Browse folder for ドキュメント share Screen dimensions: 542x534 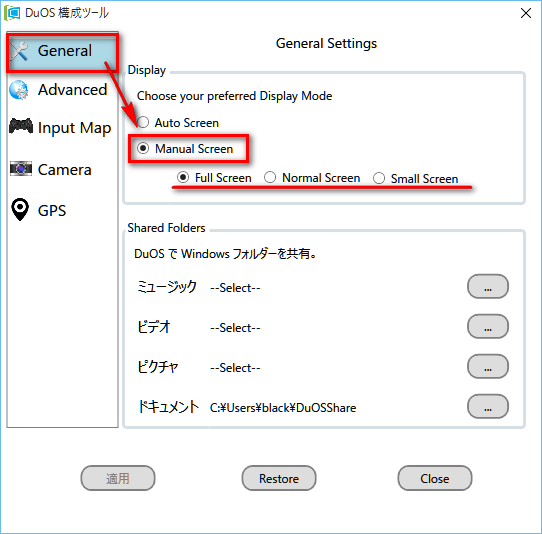click(x=488, y=406)
